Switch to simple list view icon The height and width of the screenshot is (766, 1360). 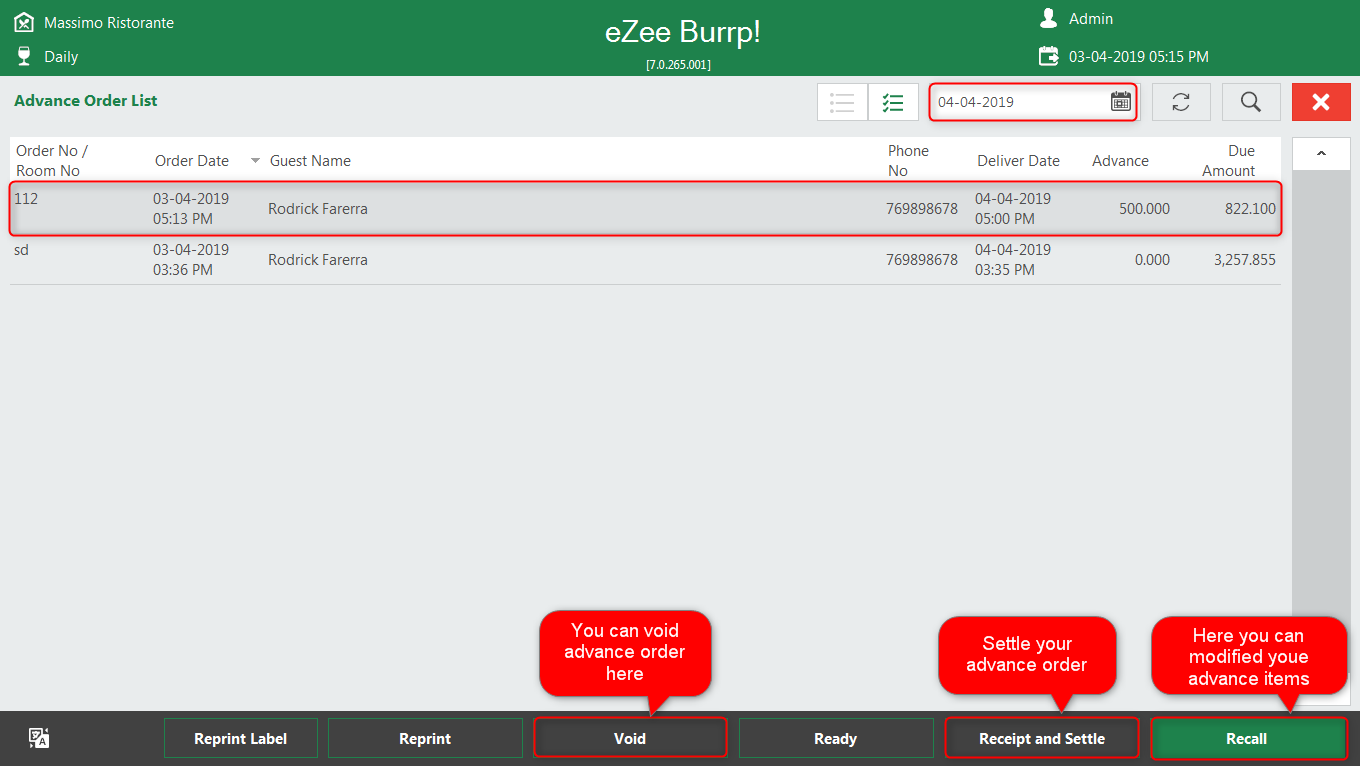click(x=842, y=102)
